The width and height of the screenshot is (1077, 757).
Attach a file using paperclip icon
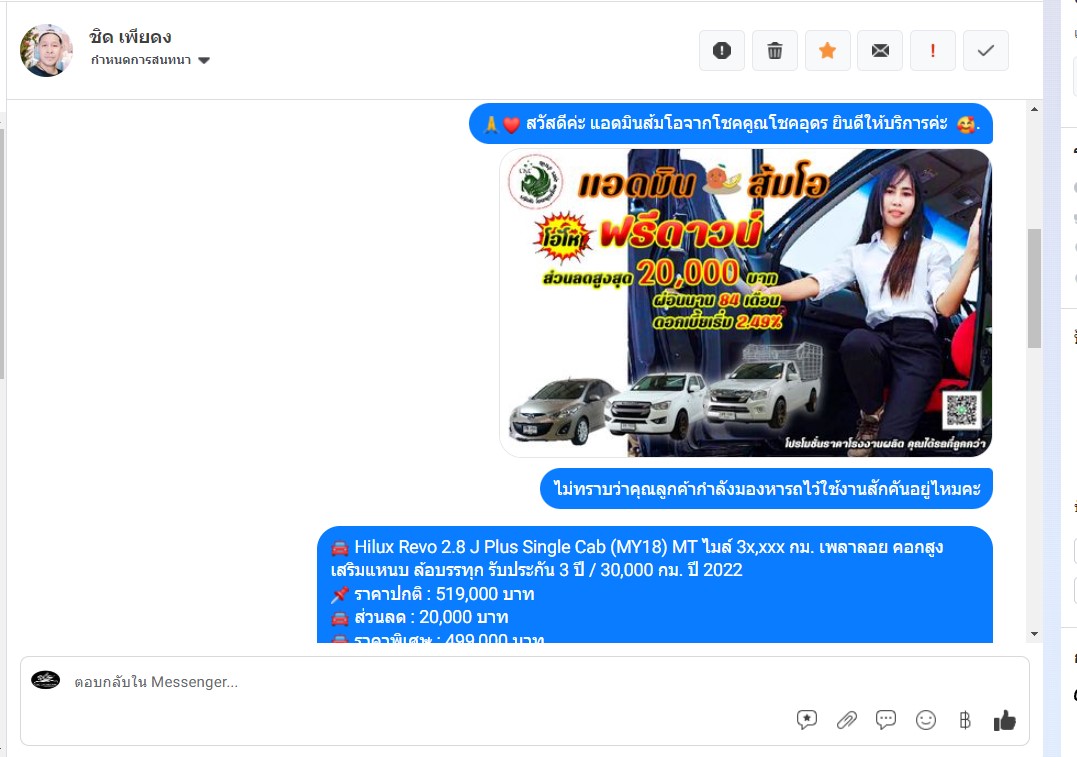(x=846, y=720)
